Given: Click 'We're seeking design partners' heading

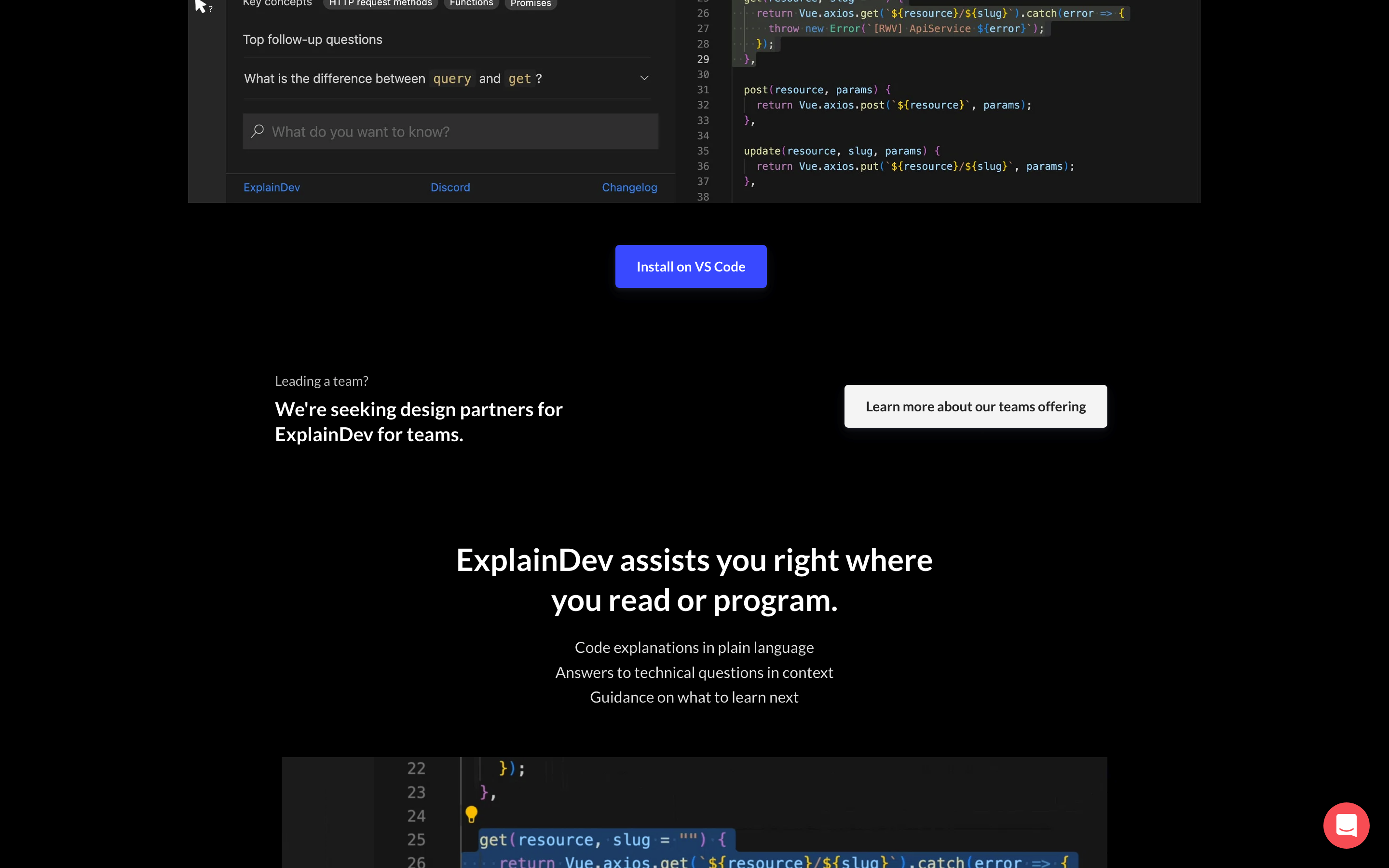Looking at the screenshot, I should [419, 422].
